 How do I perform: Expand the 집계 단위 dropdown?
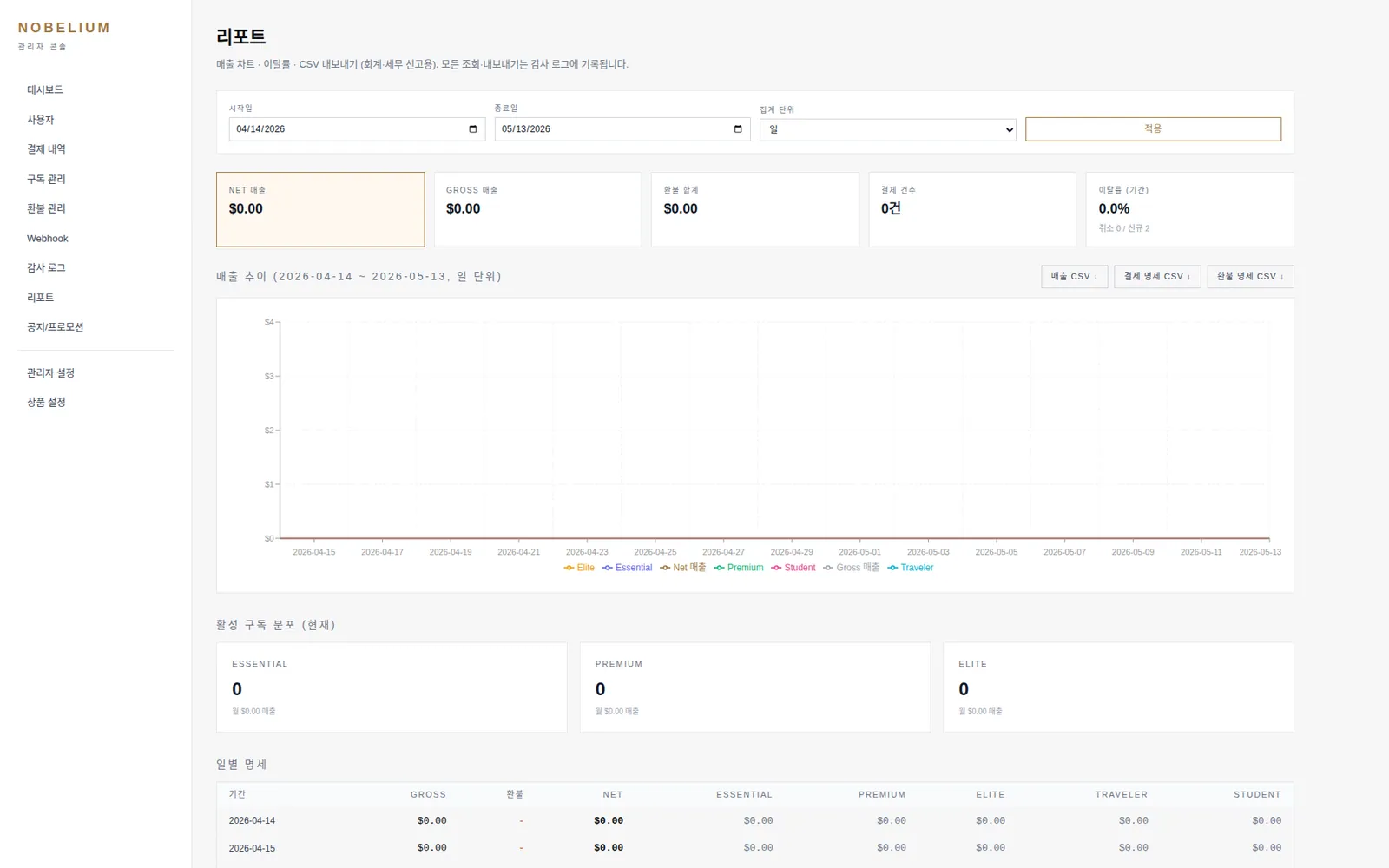pos(888,130)
